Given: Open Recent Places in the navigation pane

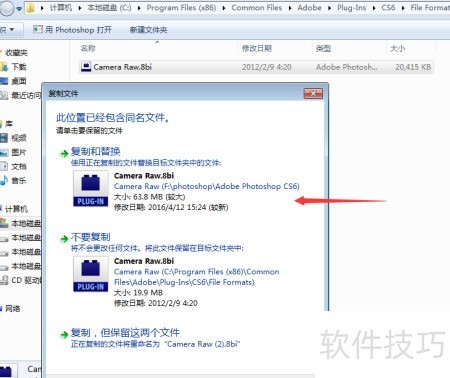Looking at the screenshot, I should coord(26,96).
